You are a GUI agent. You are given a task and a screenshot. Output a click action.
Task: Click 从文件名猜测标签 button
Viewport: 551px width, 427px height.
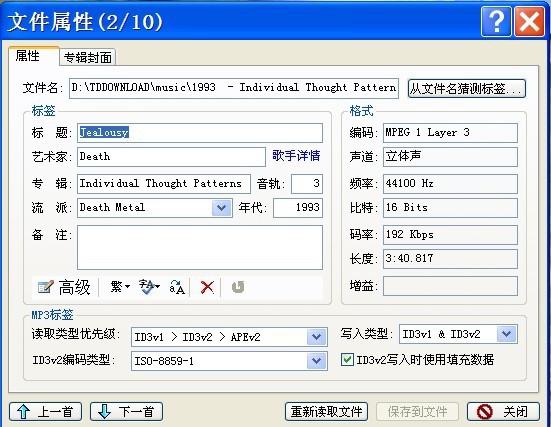pyautogui.click(x=467, y=88)
